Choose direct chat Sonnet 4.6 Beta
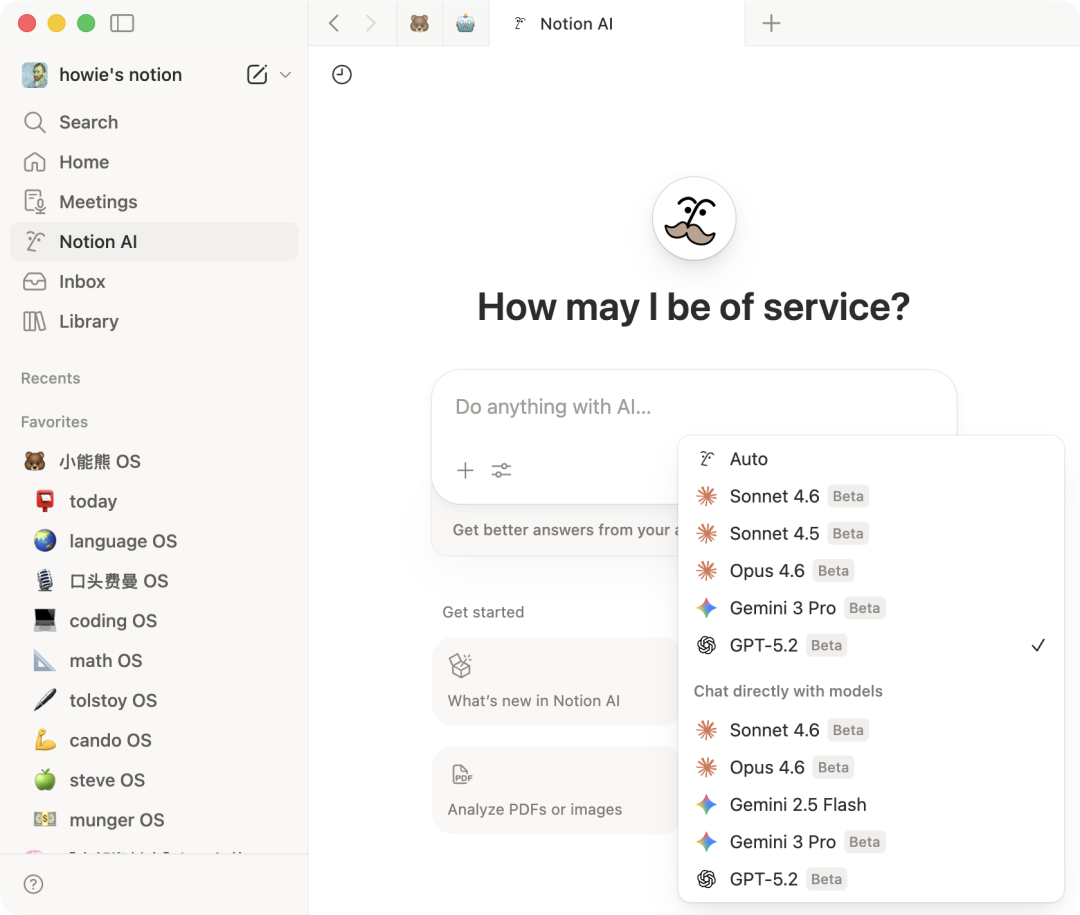Screen dimensions: 1080x915 pyautogui.click(x=871, y=730)
